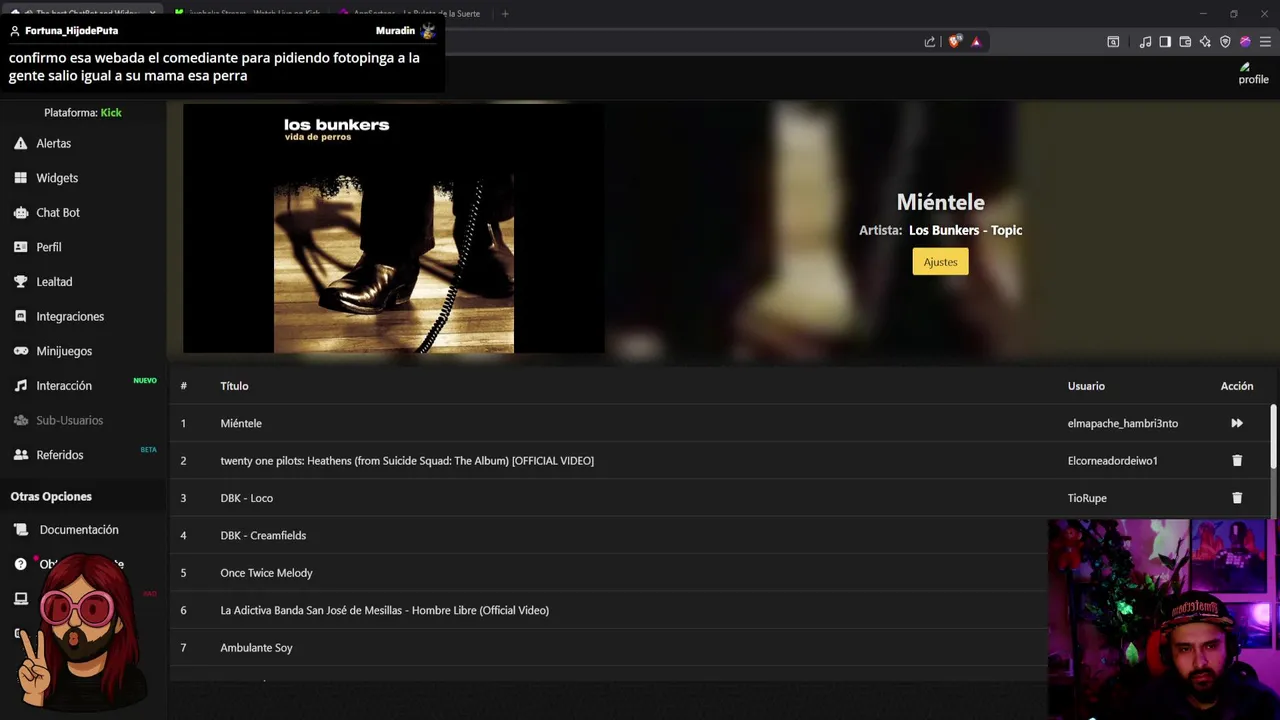Open the Lealtad trophy item
Screen dimensions: 1280x720
pos(54,282)
